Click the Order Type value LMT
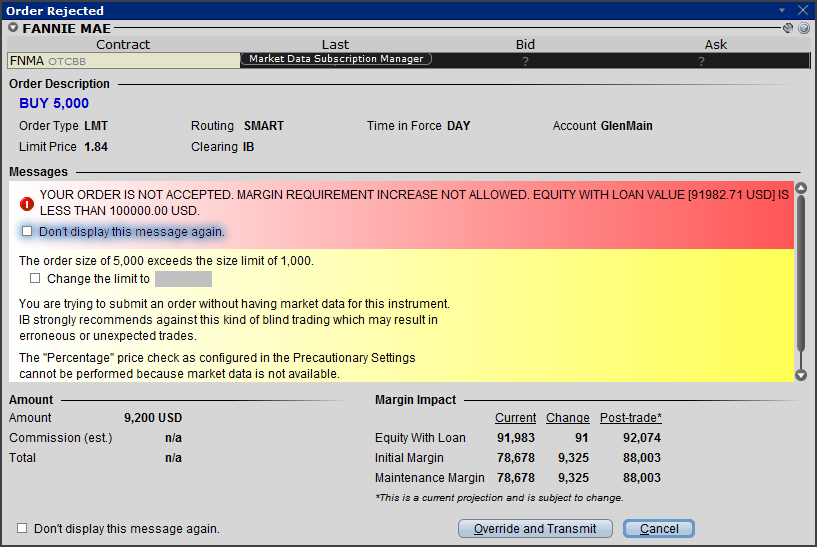 (x=96, y=126)
